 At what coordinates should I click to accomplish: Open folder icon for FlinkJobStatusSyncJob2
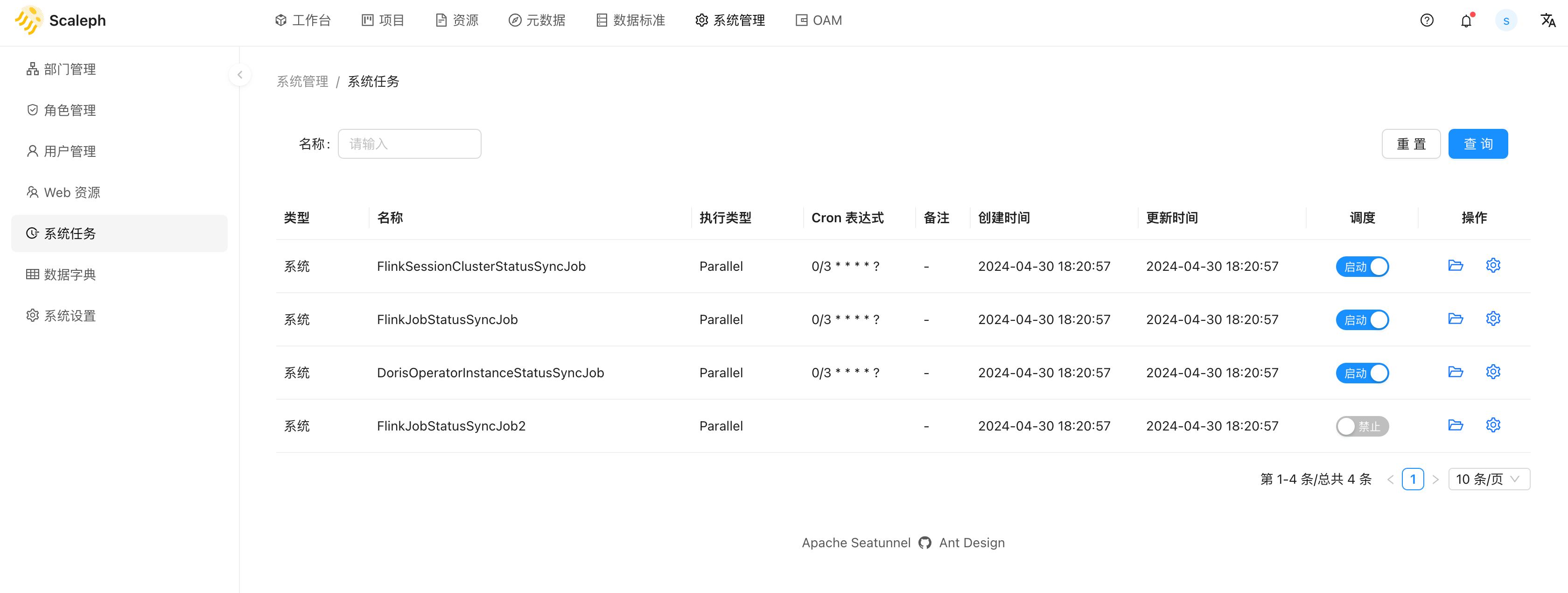[x=1456, y=425]
